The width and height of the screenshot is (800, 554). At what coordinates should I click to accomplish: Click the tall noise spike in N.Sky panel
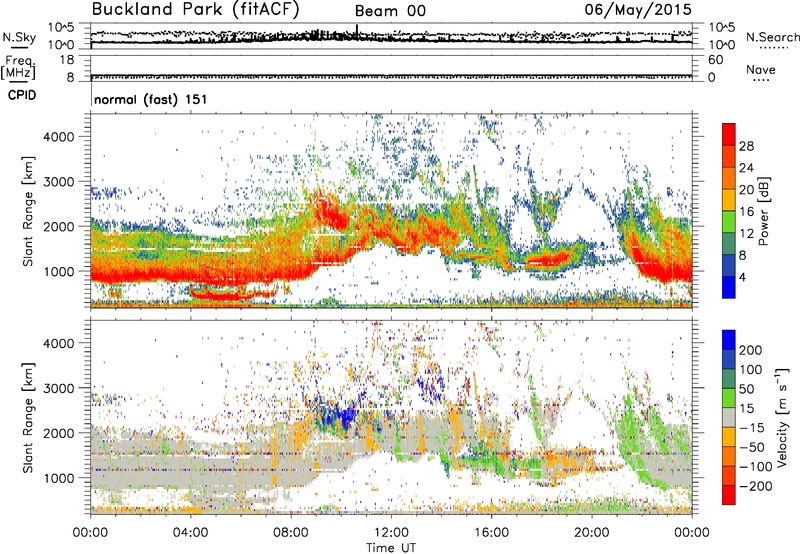[357, 31]
